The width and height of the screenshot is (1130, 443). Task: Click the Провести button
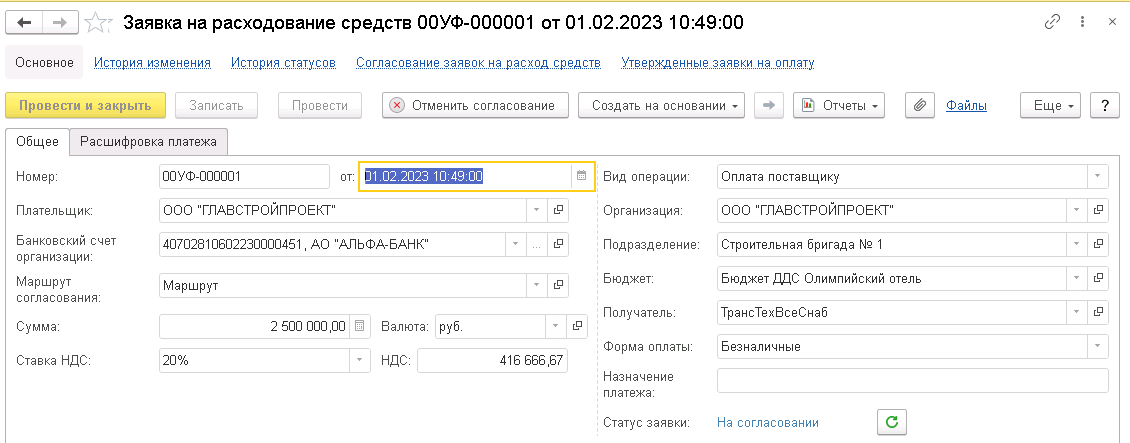[x=319, y=105]
